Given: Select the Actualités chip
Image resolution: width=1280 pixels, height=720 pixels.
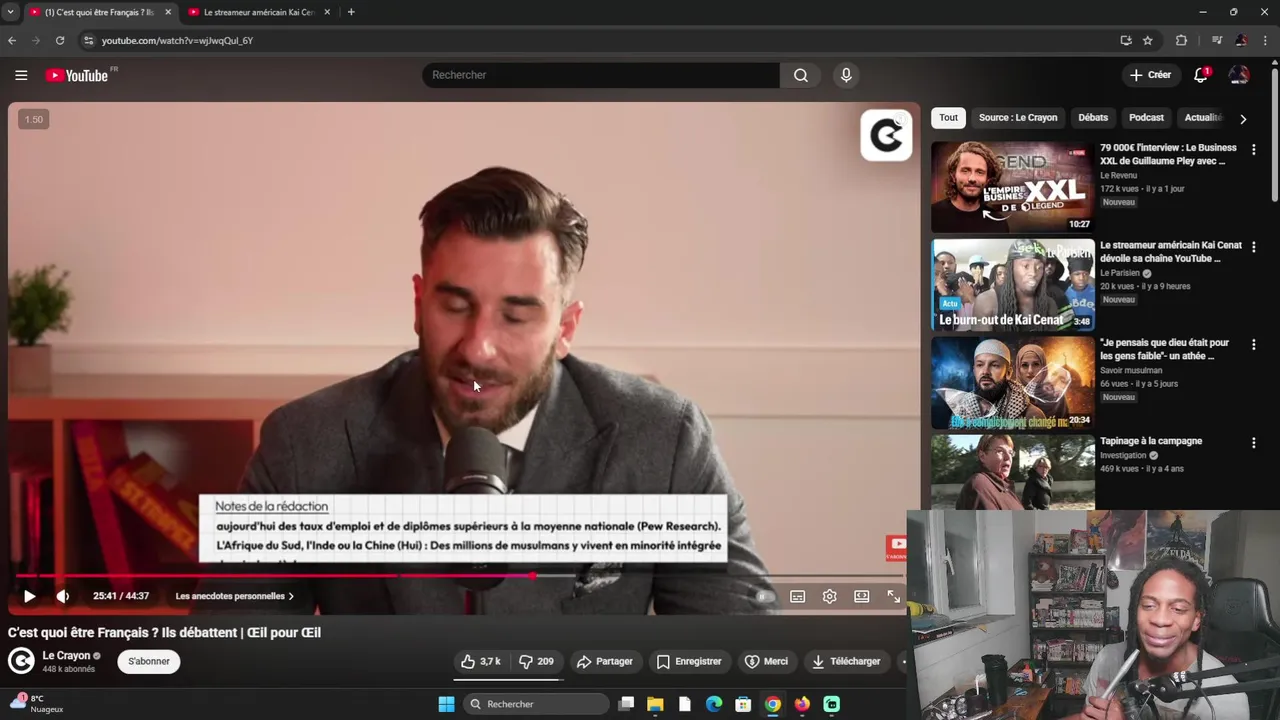Looking at the screenshot, I should 1203,118.
